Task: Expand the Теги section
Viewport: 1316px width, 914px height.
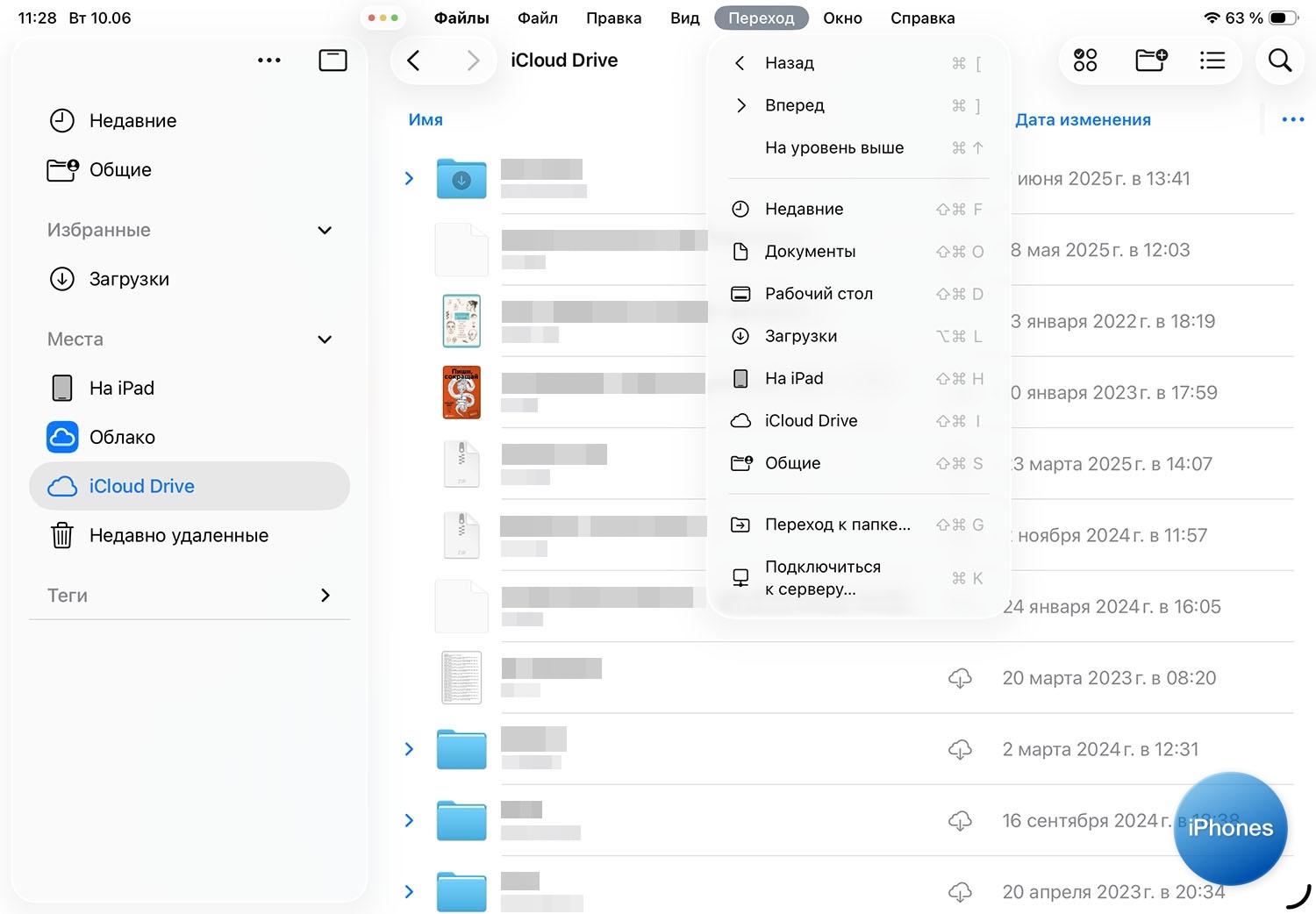Action: pyautogui.click(x=325, y=596)
